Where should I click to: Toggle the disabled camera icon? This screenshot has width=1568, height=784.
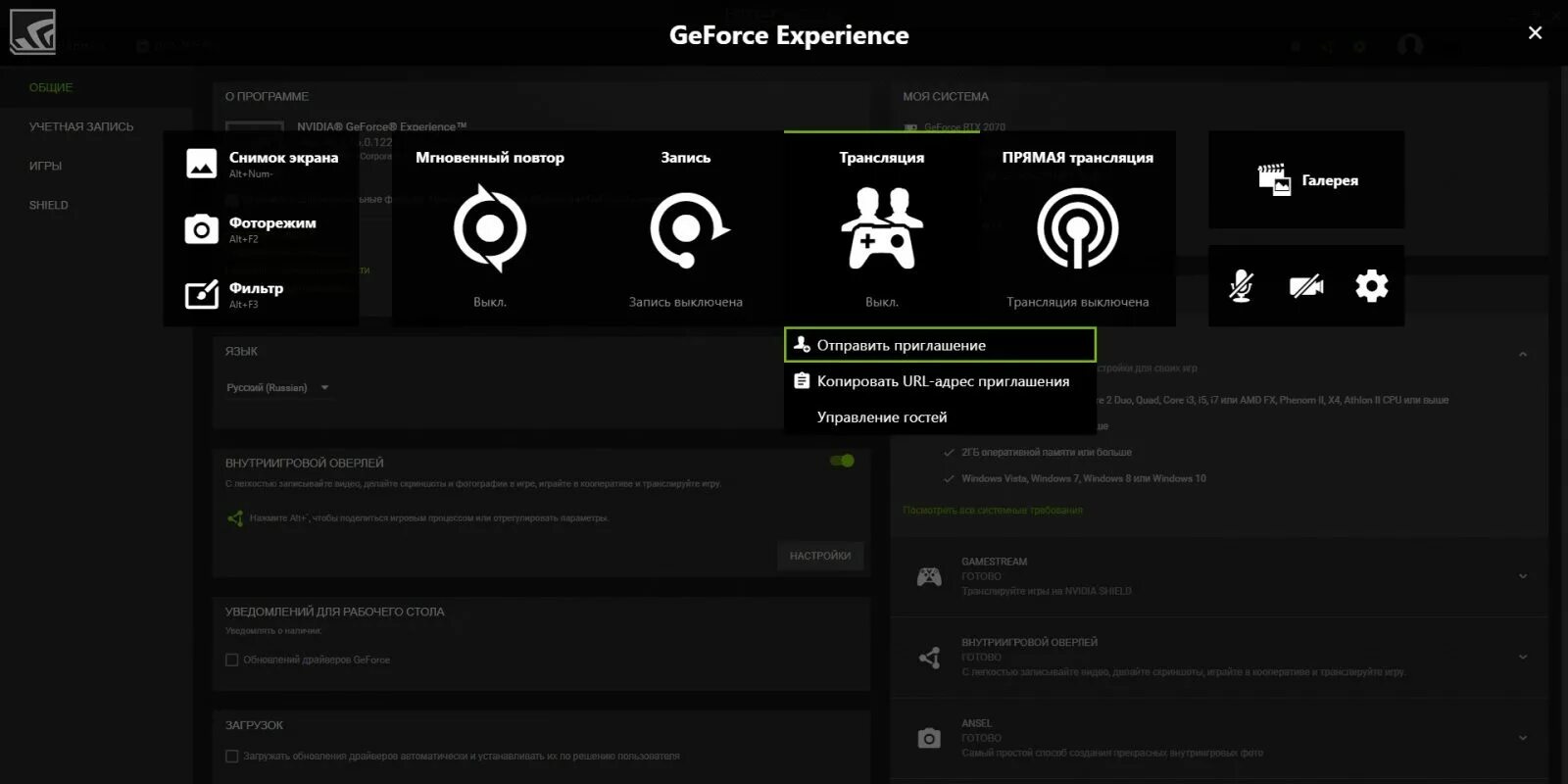1306,286
